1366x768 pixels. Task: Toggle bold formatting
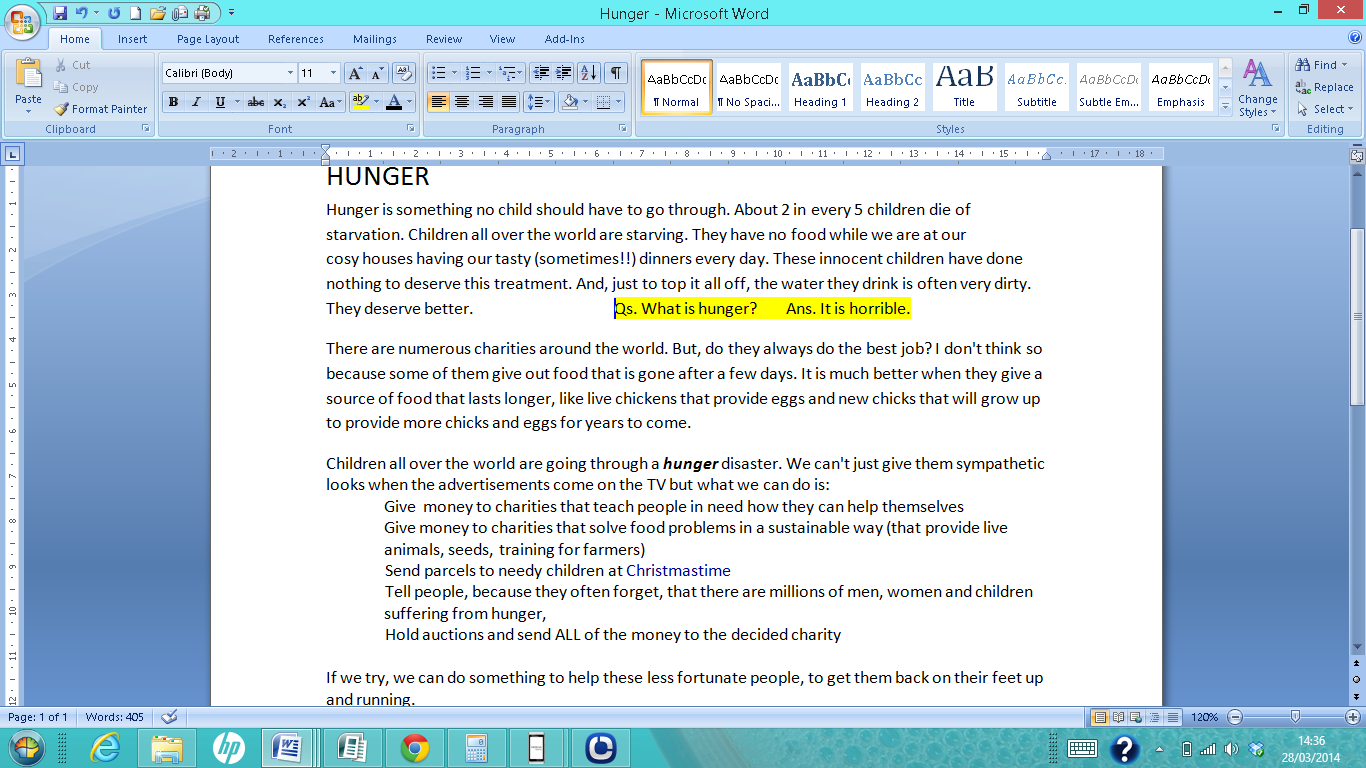click(x=173, y=102)
